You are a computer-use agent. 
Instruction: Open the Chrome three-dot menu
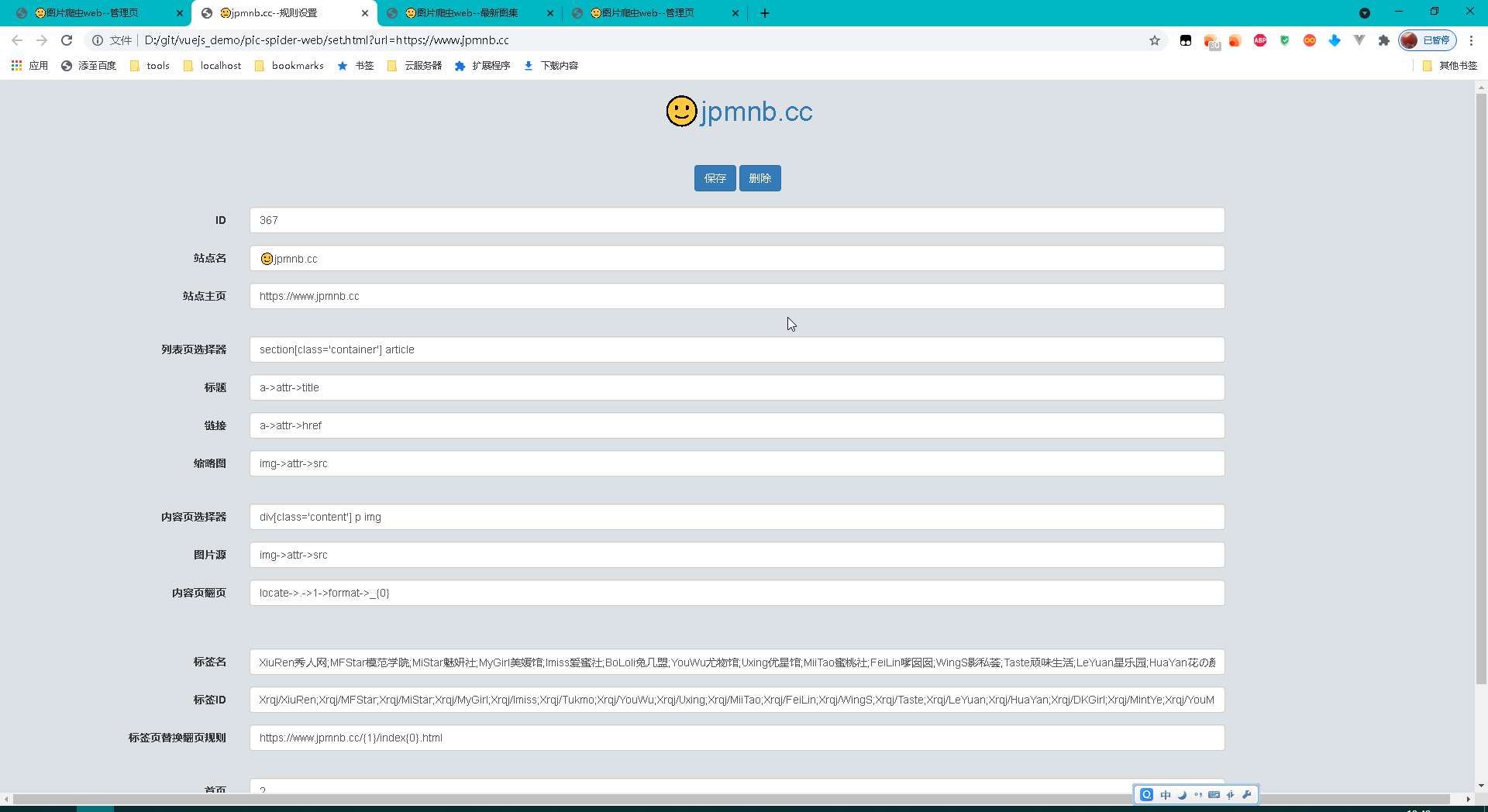(x=1471, y=40)
